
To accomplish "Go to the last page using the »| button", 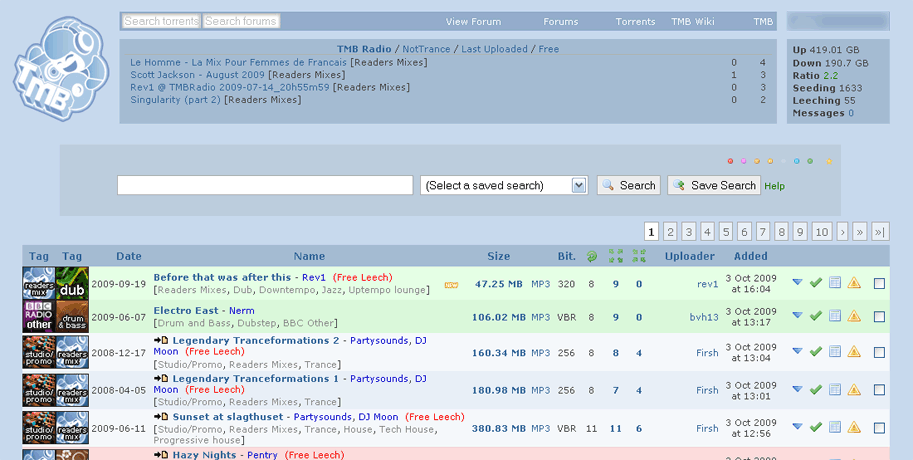I will pos(879,232).
